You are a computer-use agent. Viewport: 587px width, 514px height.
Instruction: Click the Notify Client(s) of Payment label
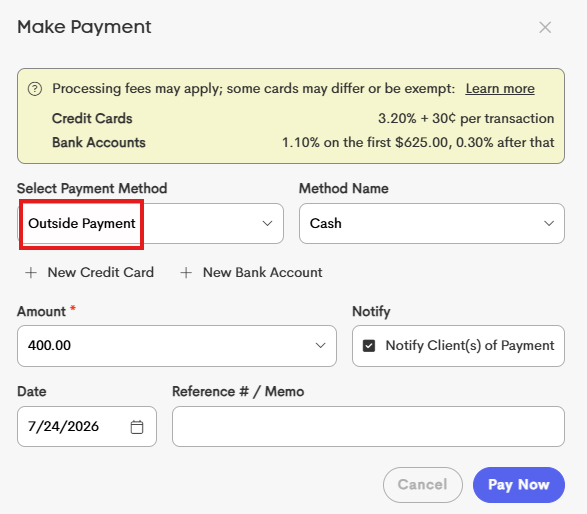click(x=470, y=346)
